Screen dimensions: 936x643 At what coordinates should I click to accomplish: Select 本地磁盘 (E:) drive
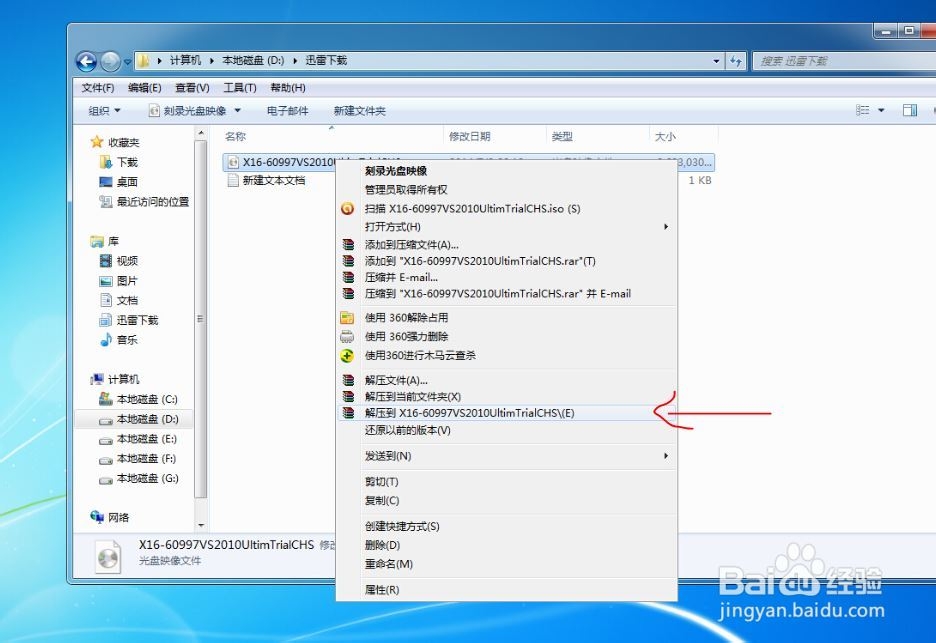pos(138,439)
